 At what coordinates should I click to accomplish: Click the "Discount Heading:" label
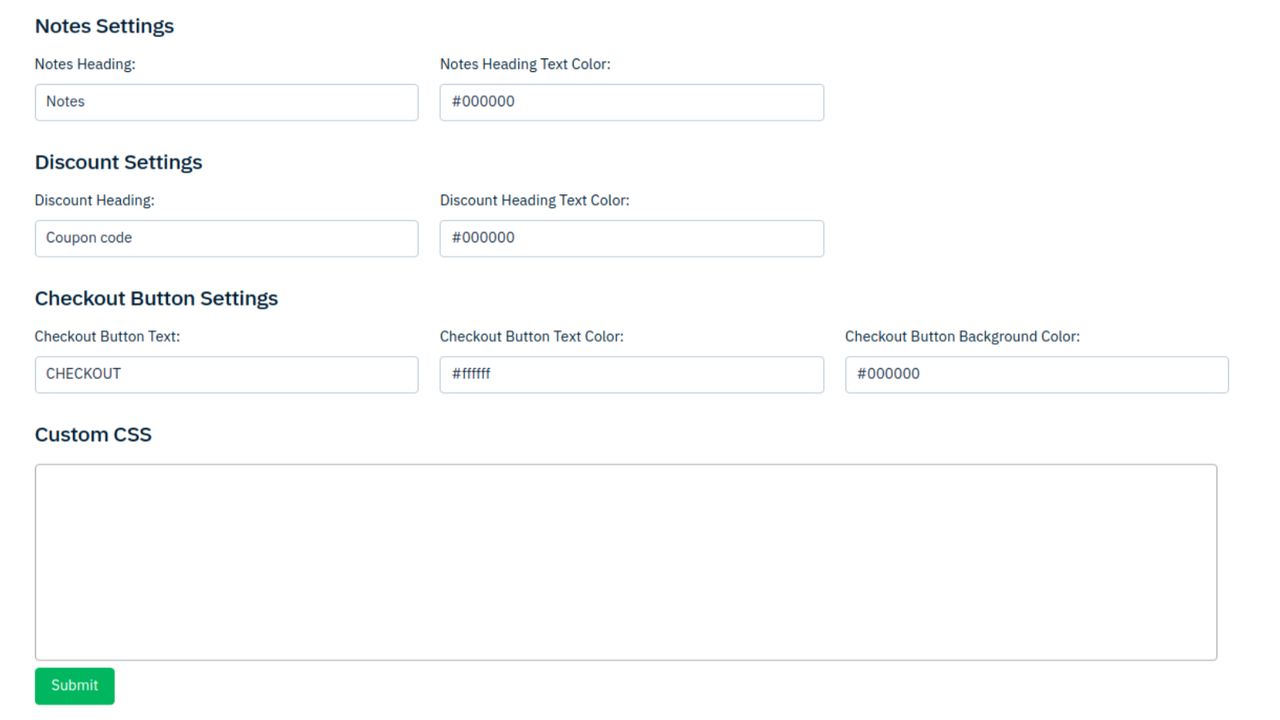[x=95, y=200]
